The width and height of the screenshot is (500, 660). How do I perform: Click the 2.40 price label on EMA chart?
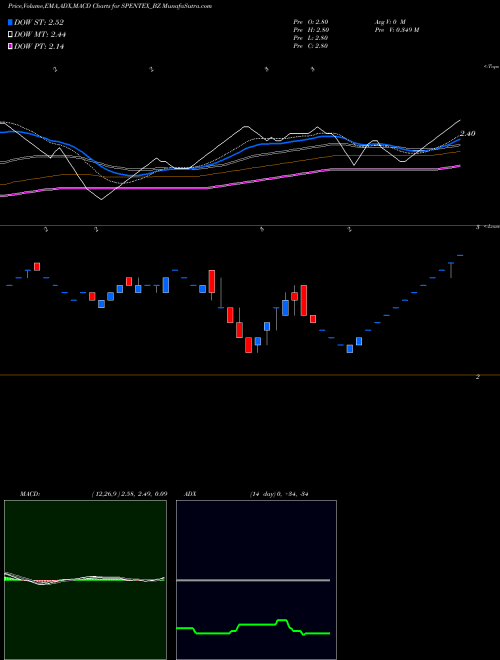coord(468,133)
